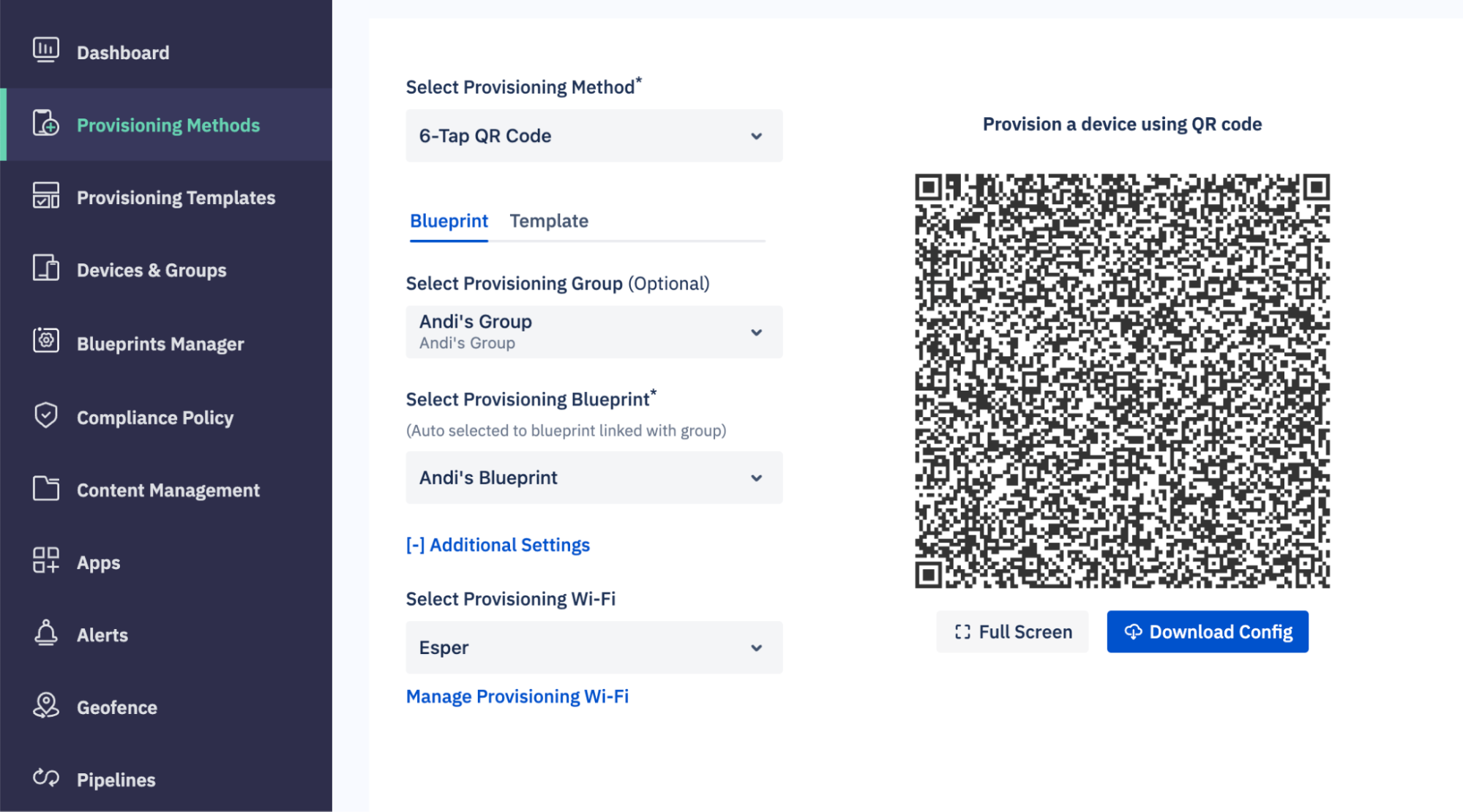1463x812 pixels.
Task: Select the Blueprint tab
Action: pos(448,220)
